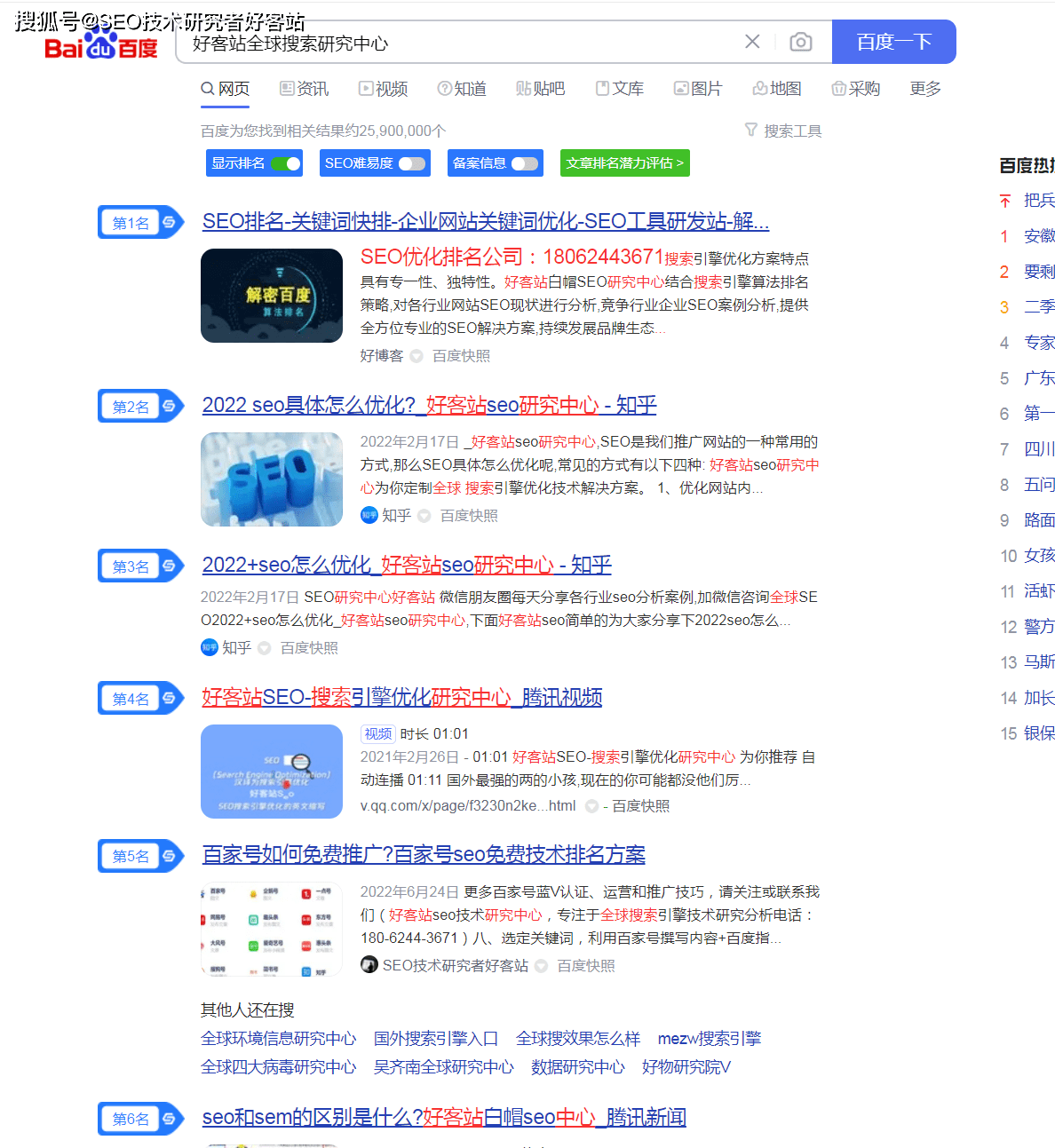Open seo和sem的区别是什么 result link
Image resolution: width=1055 pixels, height=1148 pixels.
(x=444, y=1117)
